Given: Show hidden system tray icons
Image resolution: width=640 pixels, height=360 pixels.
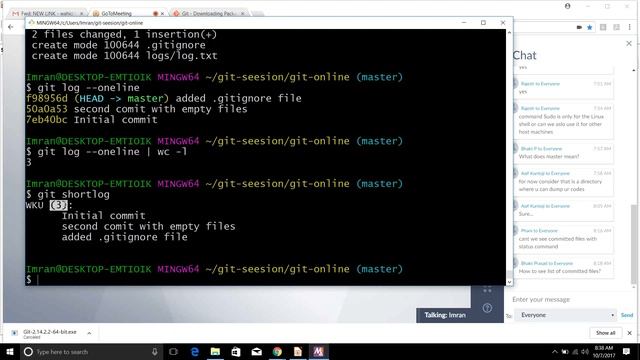Looking at the screenshot, I should (x=554, y=351).
